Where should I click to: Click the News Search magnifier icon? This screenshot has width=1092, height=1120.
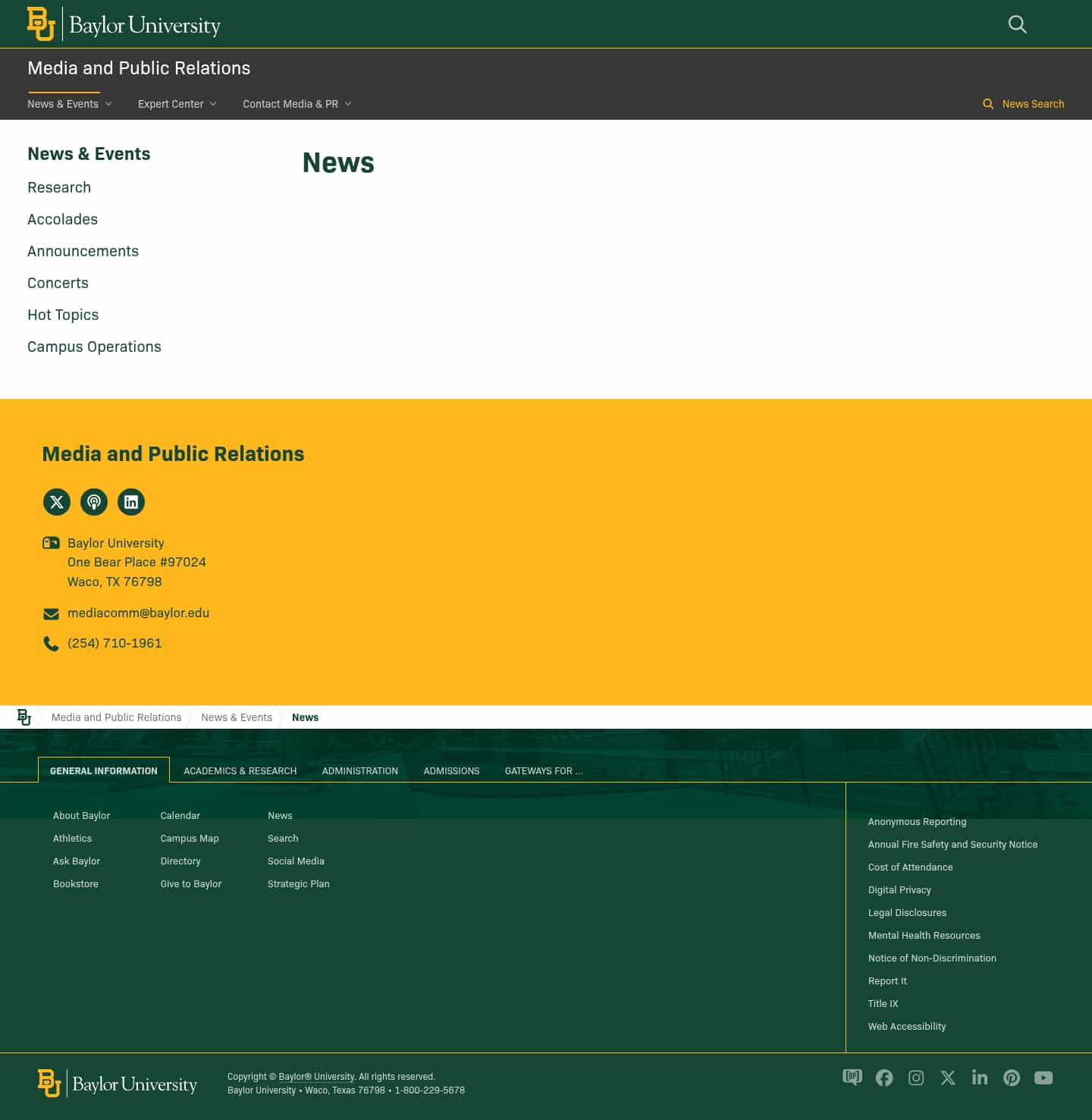click(988, 104)
